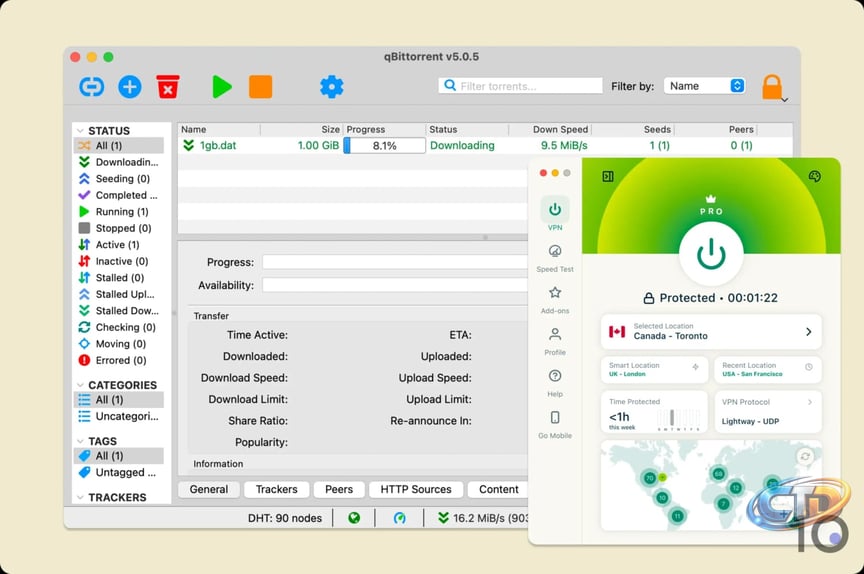Open Go Mobile in ExpressVPN sidebar

(x=555, y=425)
